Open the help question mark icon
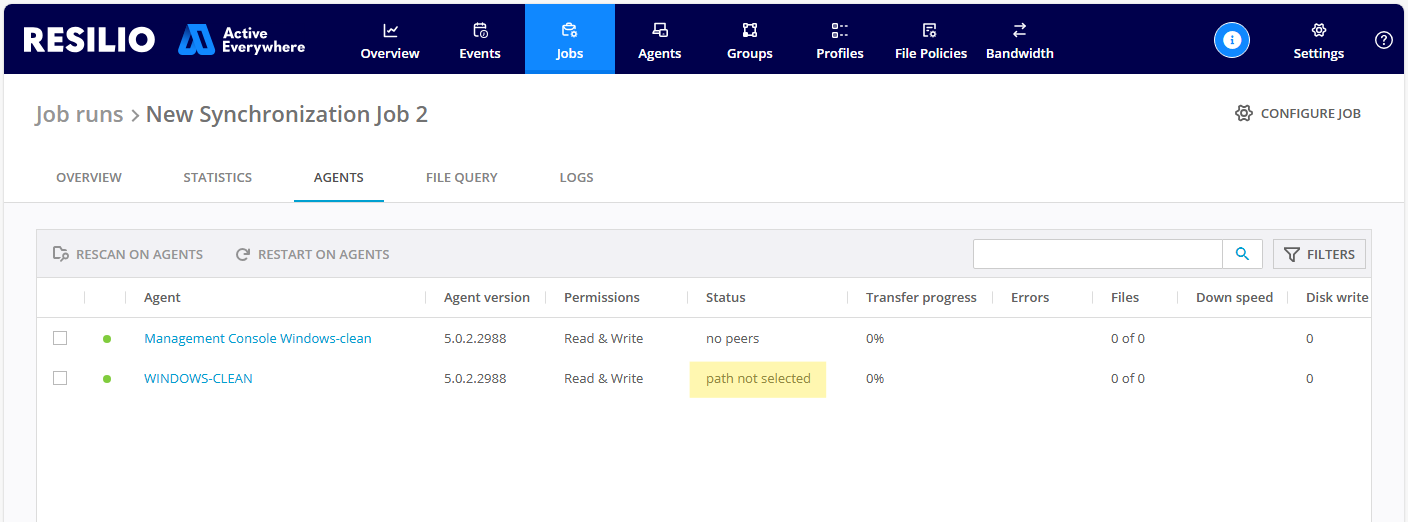Screen dimensions: 1408x522 click(x=1383, y=40)
